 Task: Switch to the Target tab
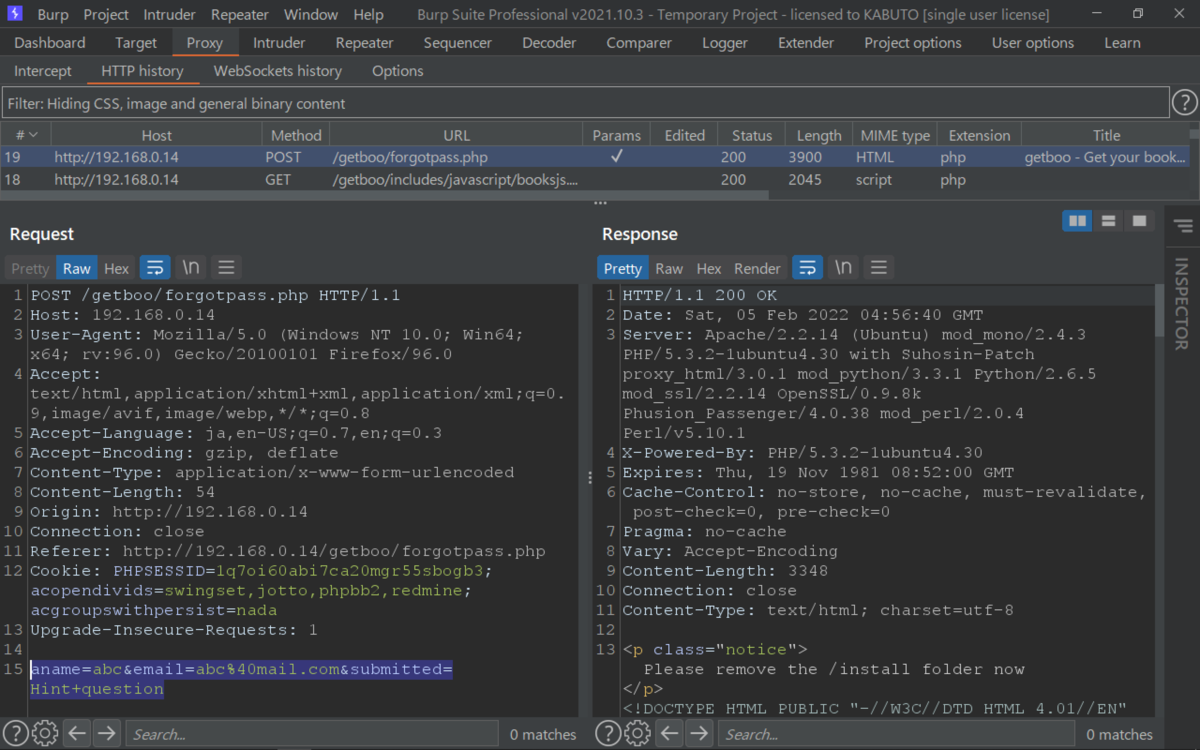[x=136, y=43]
